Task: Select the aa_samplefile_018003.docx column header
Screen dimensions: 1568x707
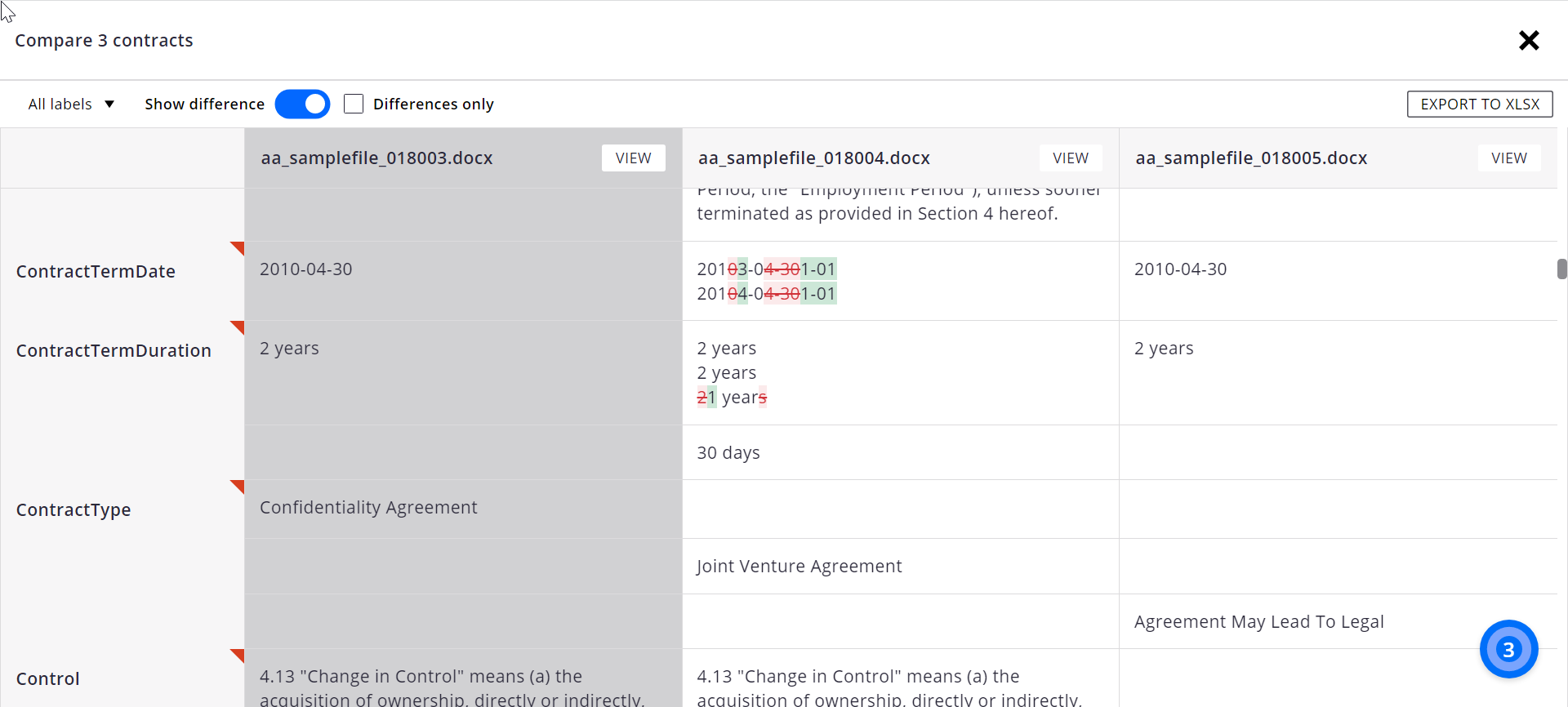Action: (376, 158)
